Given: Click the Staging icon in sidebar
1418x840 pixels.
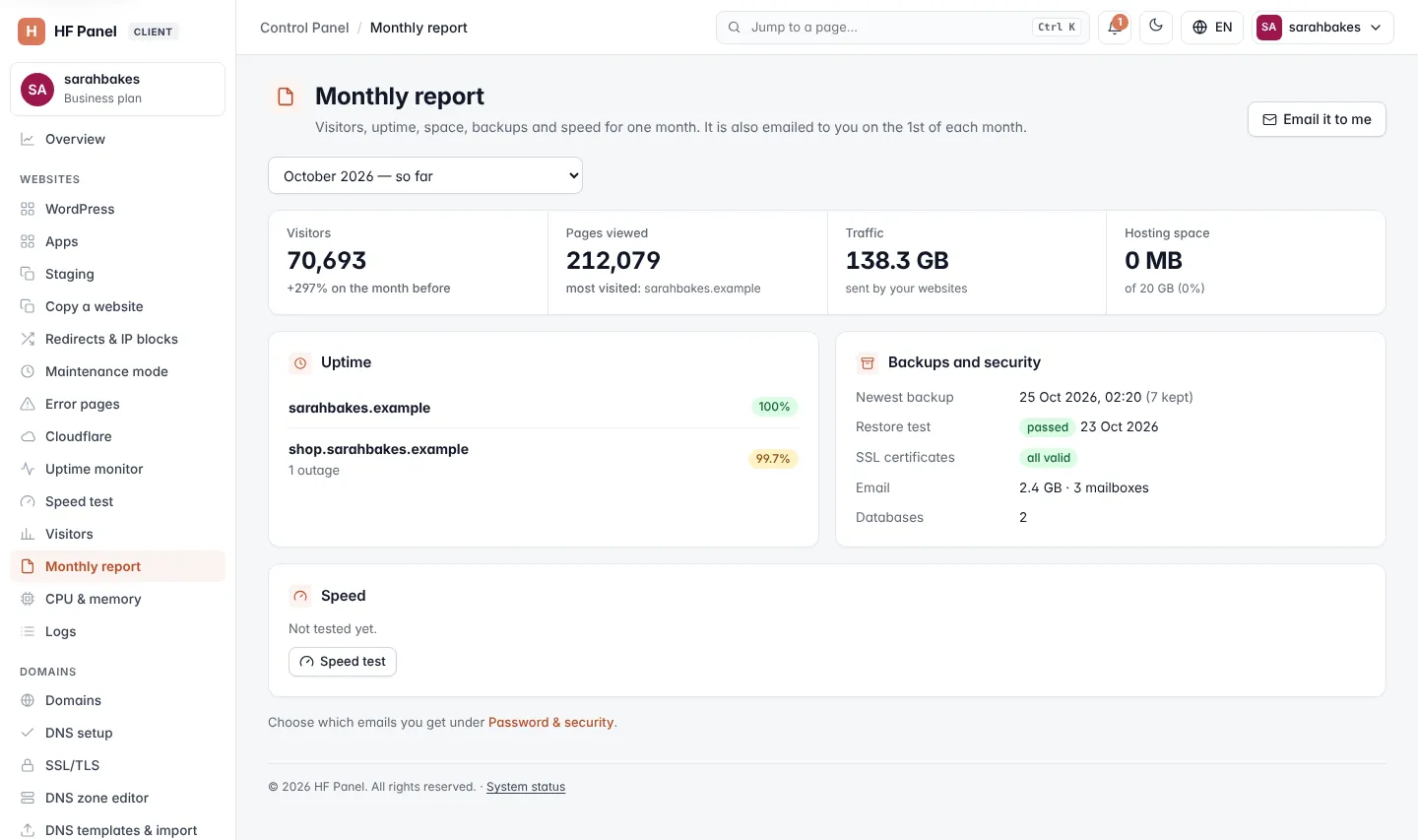Looking at the screenshot, I should [x=28, y=274].
